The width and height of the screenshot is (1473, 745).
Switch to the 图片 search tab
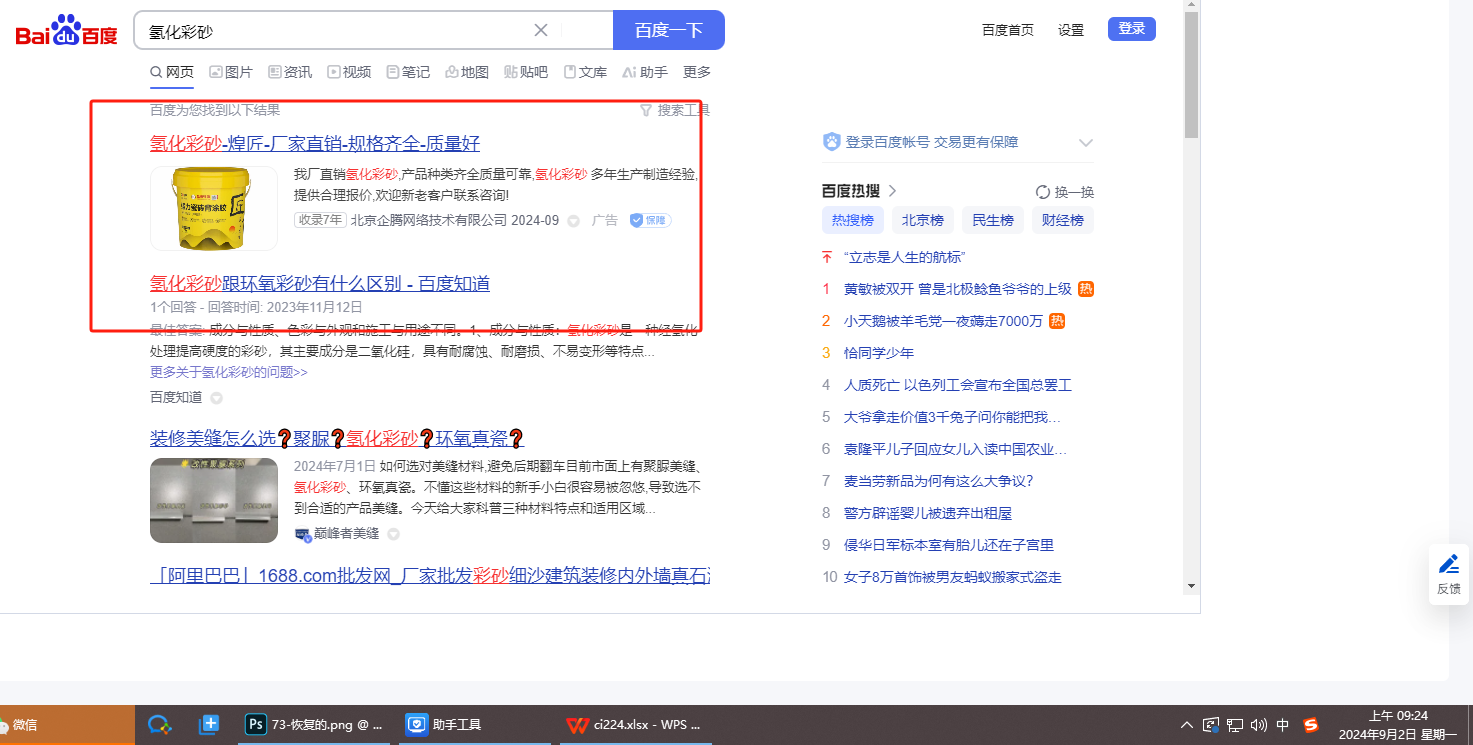click(231, 72)
